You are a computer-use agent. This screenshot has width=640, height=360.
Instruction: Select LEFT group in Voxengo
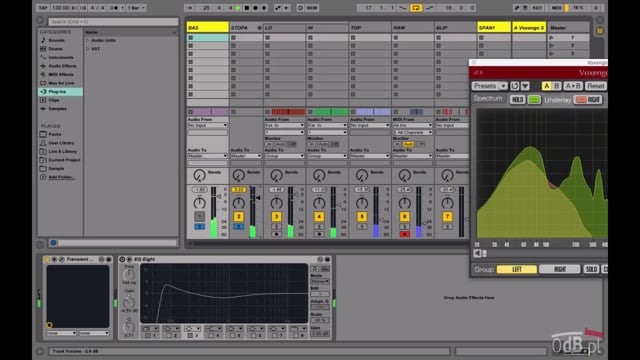point(517,269)
